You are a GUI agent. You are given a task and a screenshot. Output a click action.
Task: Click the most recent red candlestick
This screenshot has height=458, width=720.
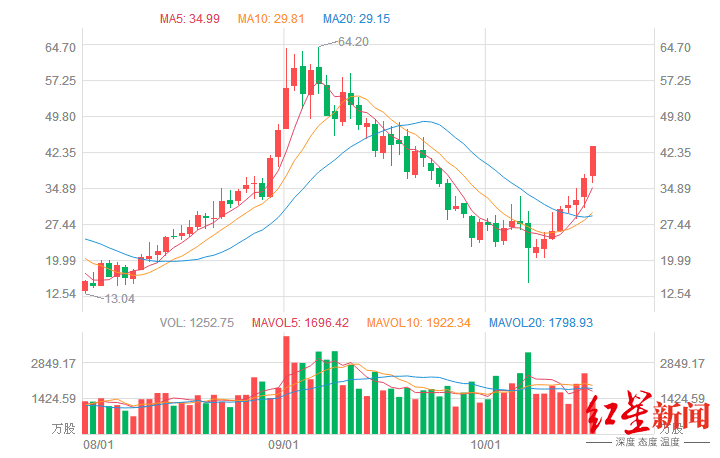593,162
